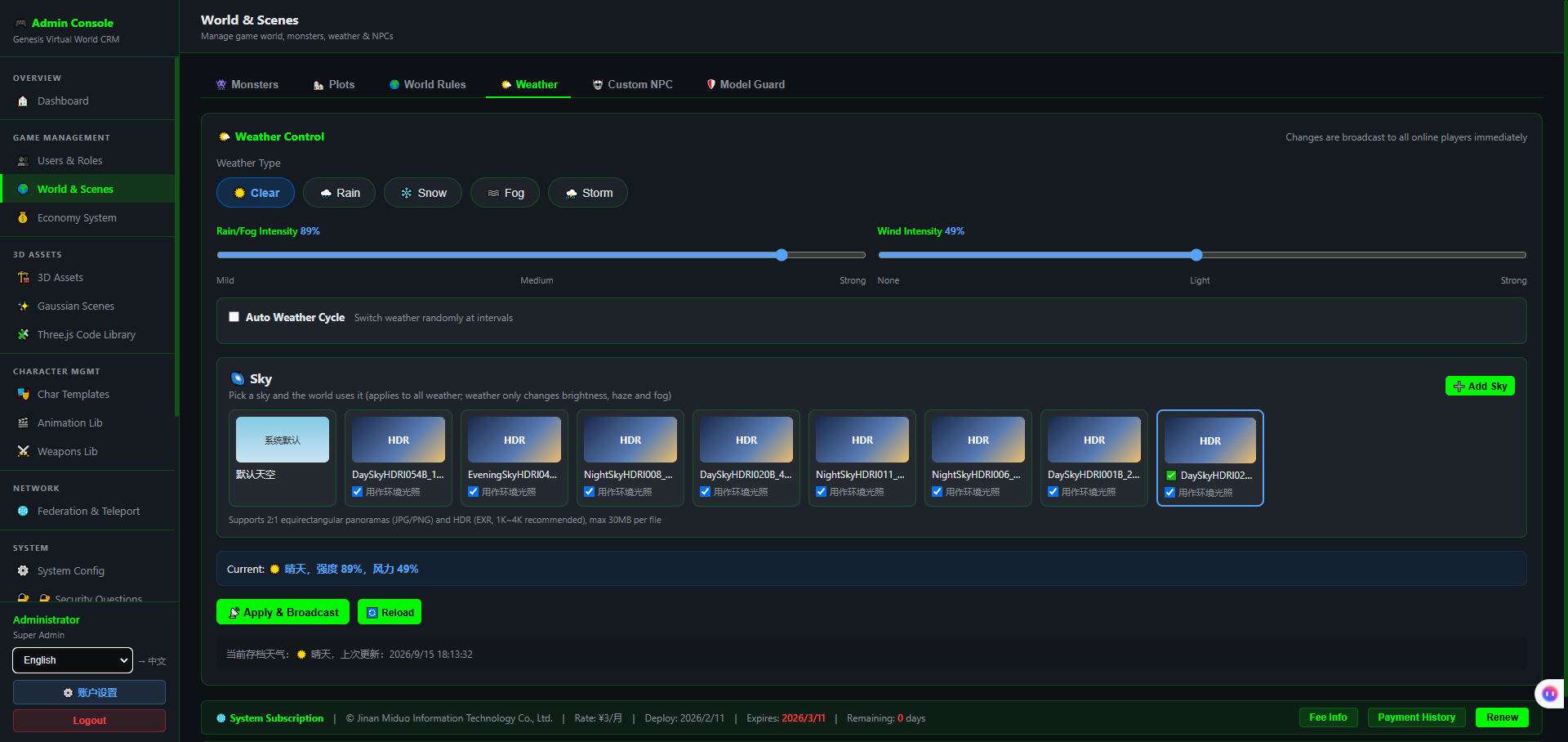Image resolution: width=1568 pixels, height=742 pixels.
Task: Click the floating chat assistant icon
Action: tap(1549, 694)
